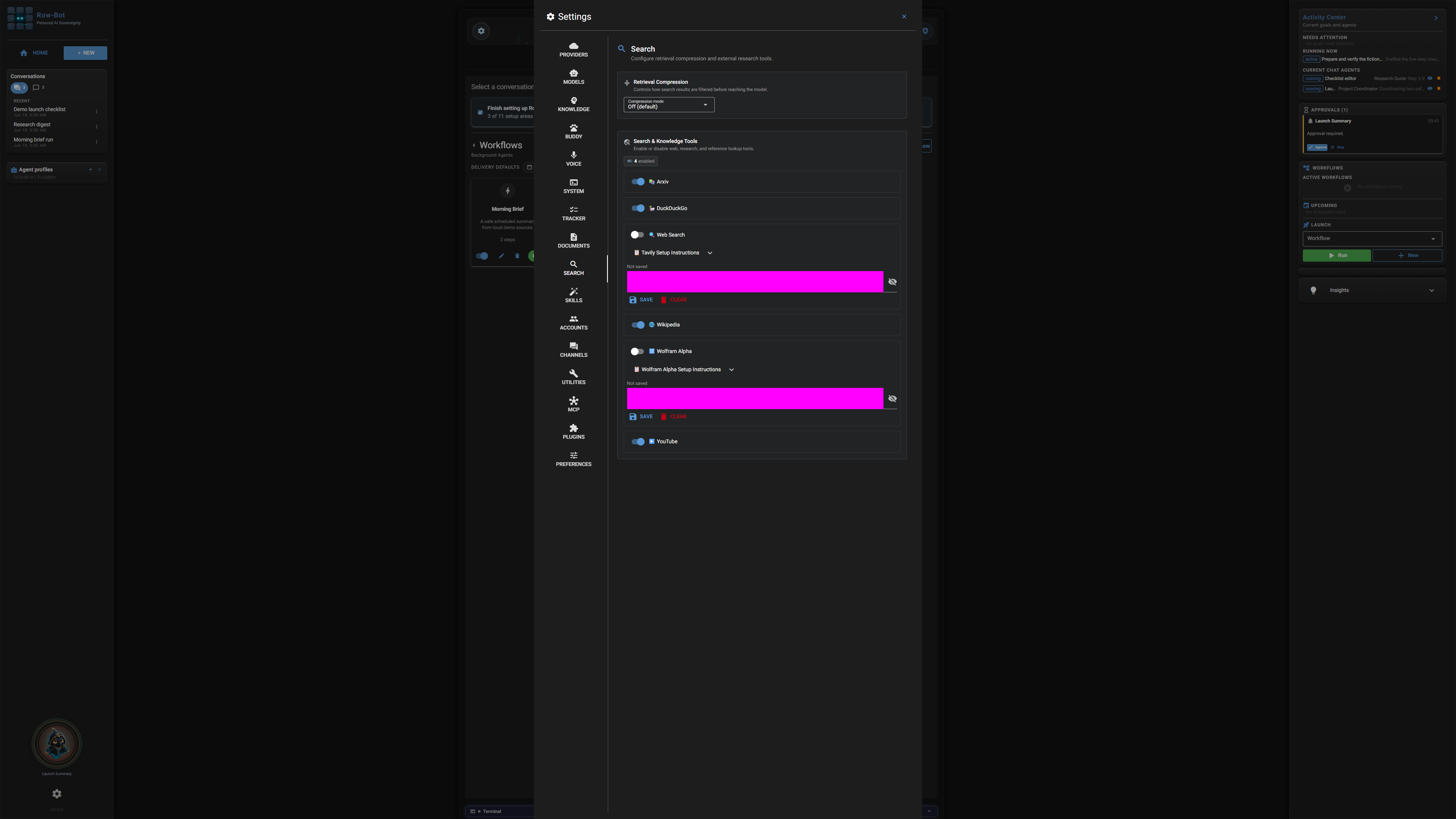Screen dimensions: 1456x819
Task: Expand Activity Center with chevron arrow
Action: [x=1436, y=18]
